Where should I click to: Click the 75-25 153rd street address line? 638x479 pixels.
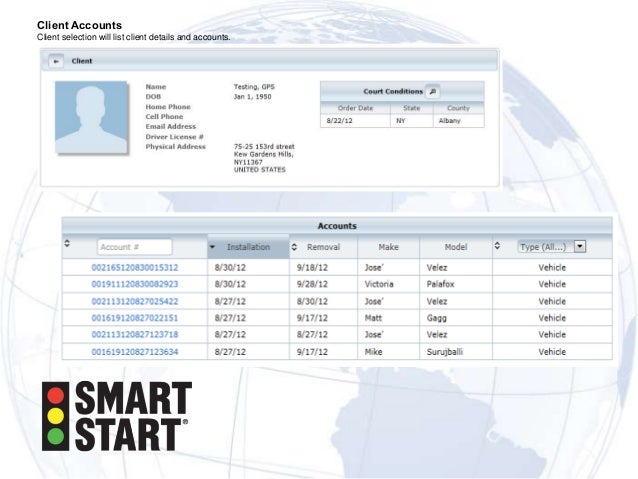pos(264,147)
